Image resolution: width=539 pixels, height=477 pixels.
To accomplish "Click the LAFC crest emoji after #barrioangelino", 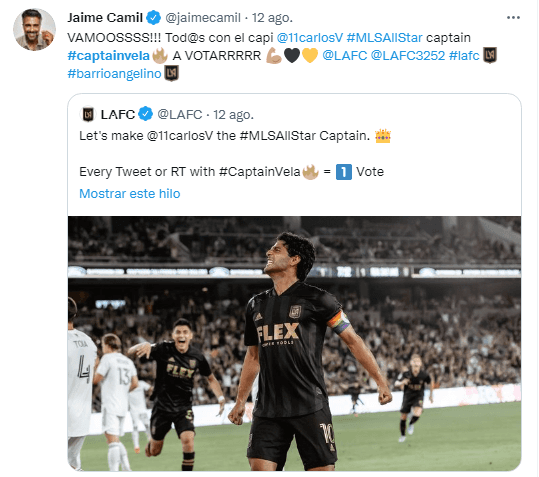I will [x=171, y=74].
